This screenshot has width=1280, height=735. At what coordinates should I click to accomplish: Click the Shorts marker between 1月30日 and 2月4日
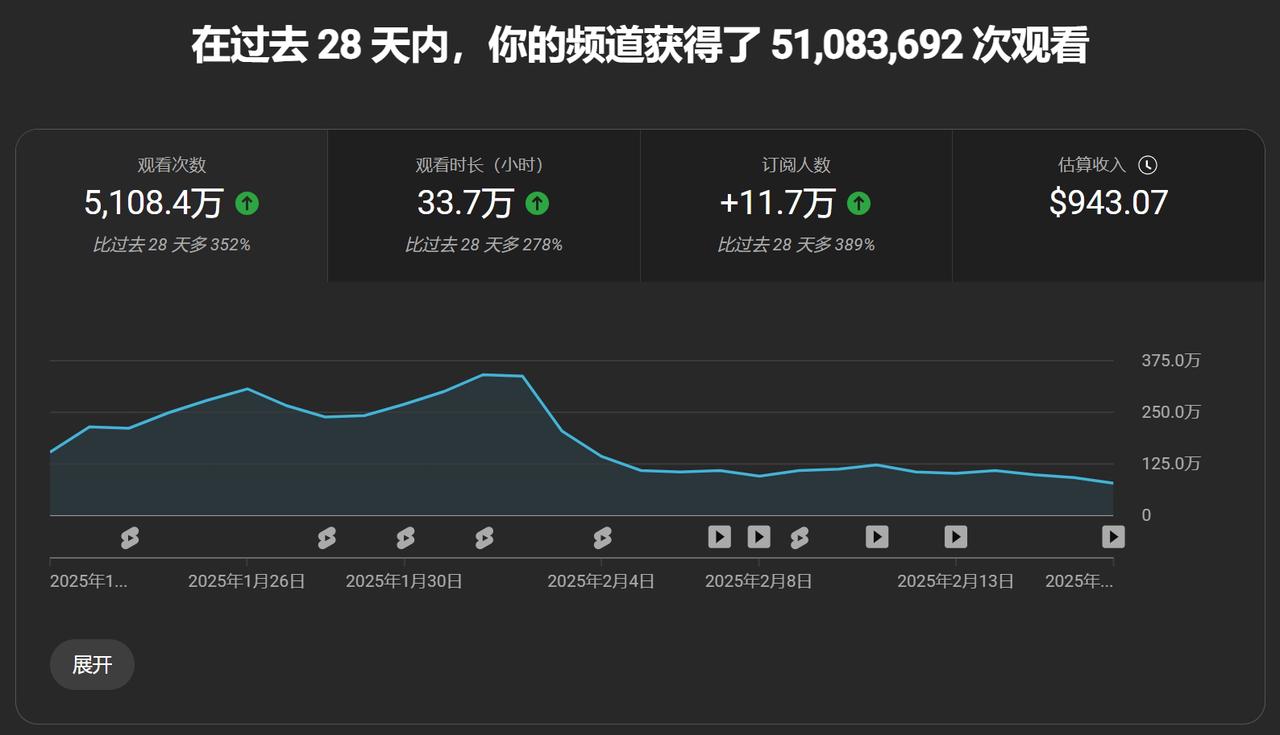click(x=484, y=538)
